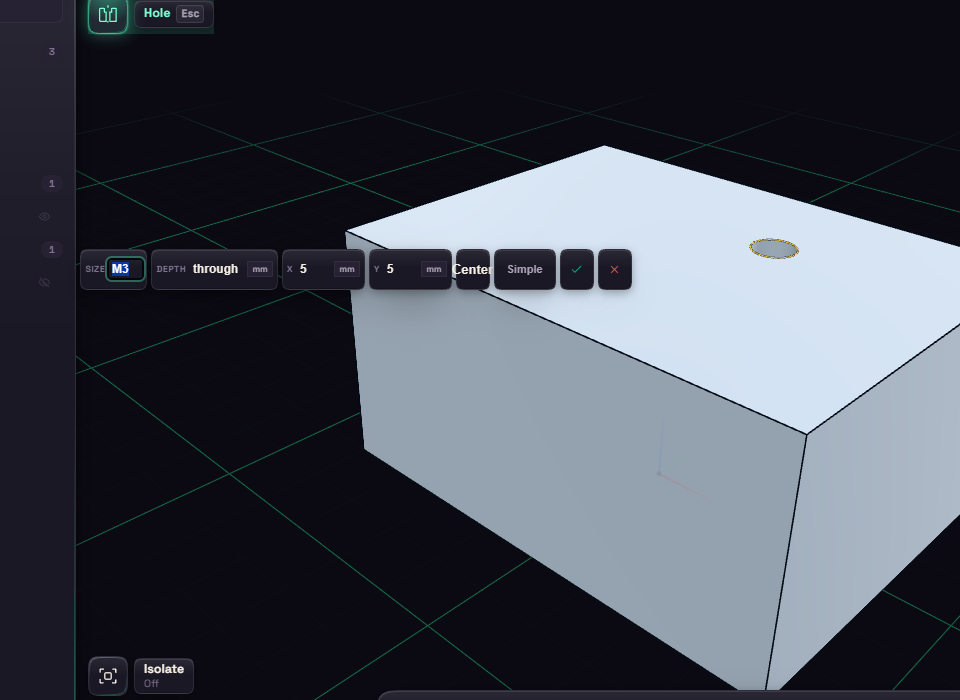Toggle the eye visibility icon in sidebar

45,216
